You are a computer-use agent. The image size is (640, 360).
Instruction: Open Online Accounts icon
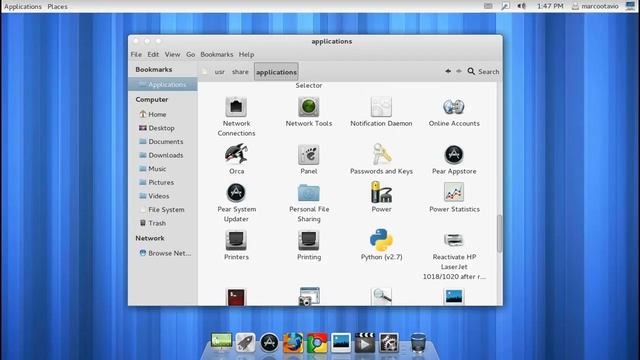point(454,107)
